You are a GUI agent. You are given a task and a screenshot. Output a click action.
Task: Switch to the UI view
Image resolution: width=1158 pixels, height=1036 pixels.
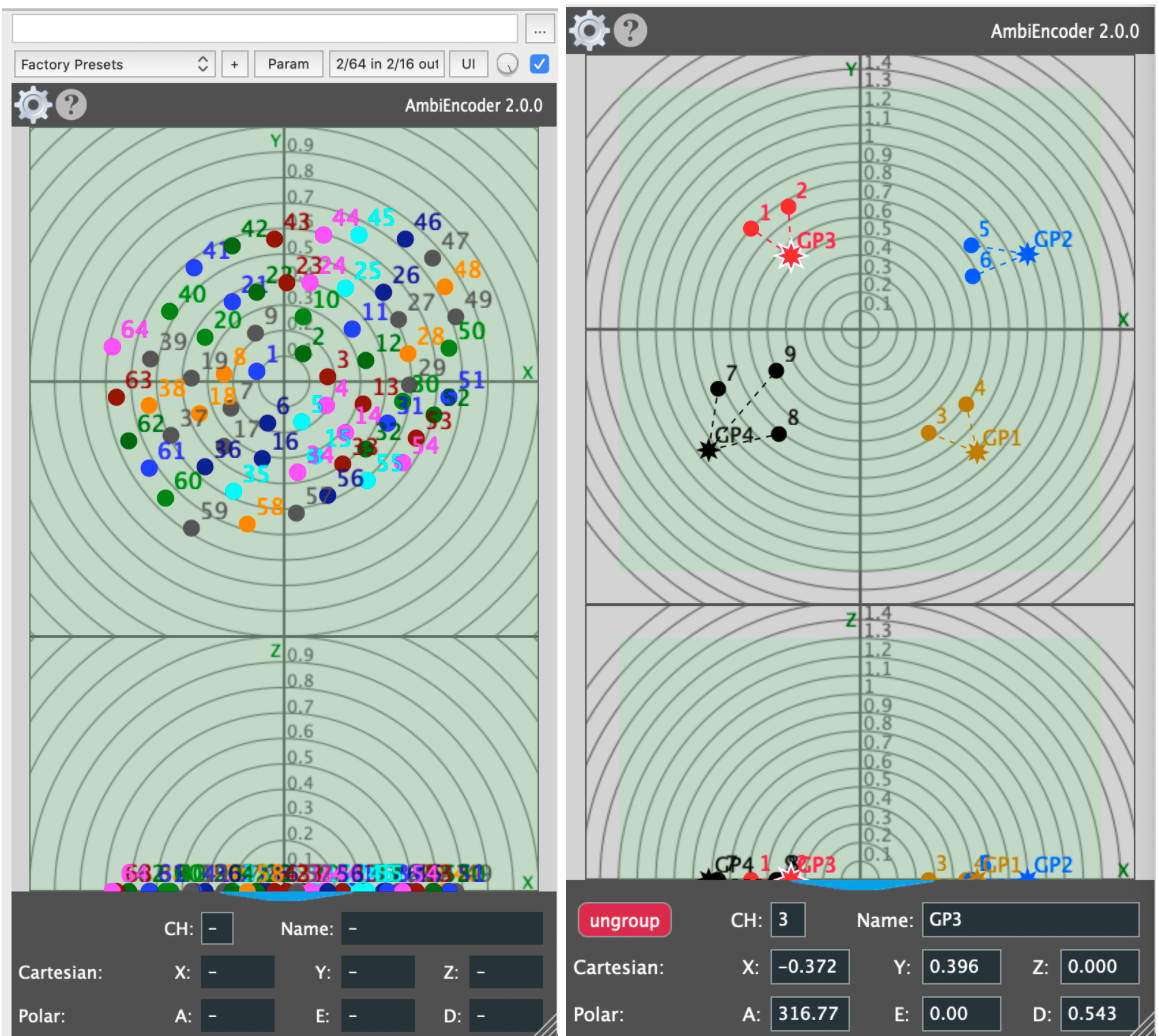(x=467, y=64)
